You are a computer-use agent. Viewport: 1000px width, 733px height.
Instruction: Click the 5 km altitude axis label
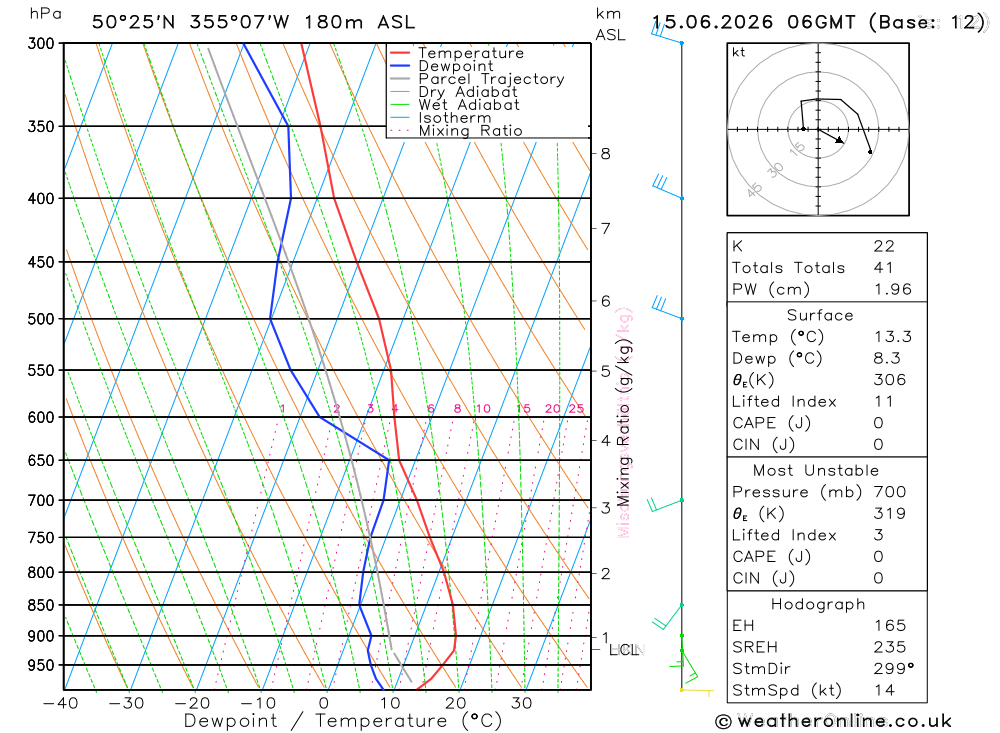click(605, 371)
